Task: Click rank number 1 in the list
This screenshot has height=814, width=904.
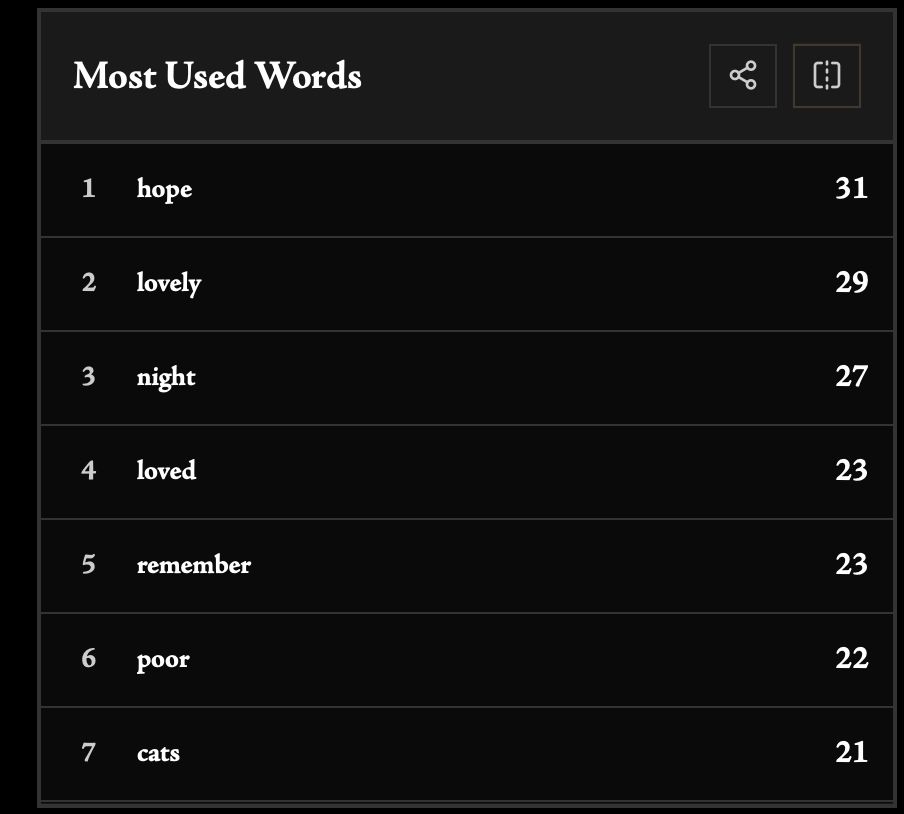Action: (x=89, y=188)
